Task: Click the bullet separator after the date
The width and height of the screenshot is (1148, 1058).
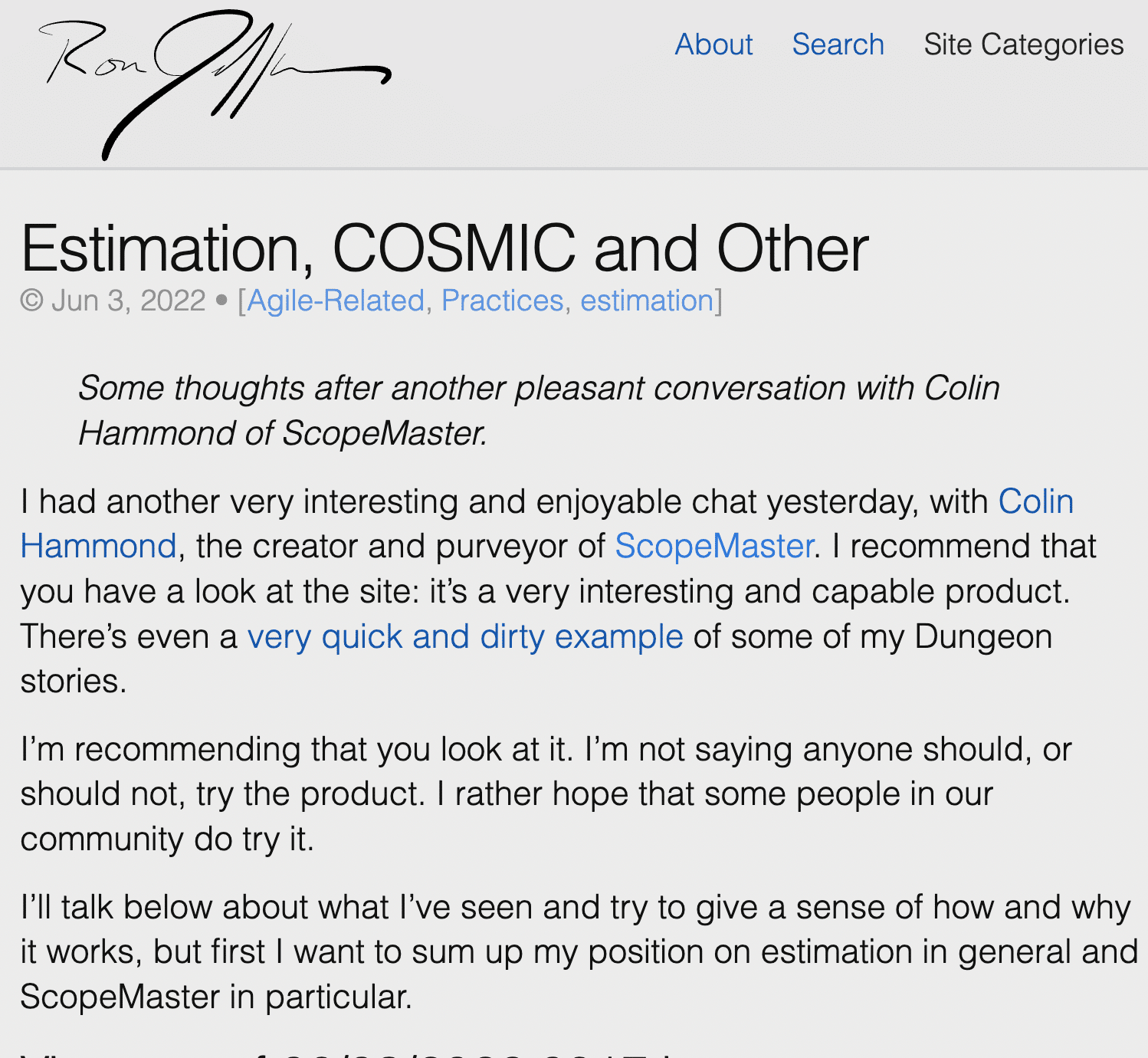Action: click(221, 301)
